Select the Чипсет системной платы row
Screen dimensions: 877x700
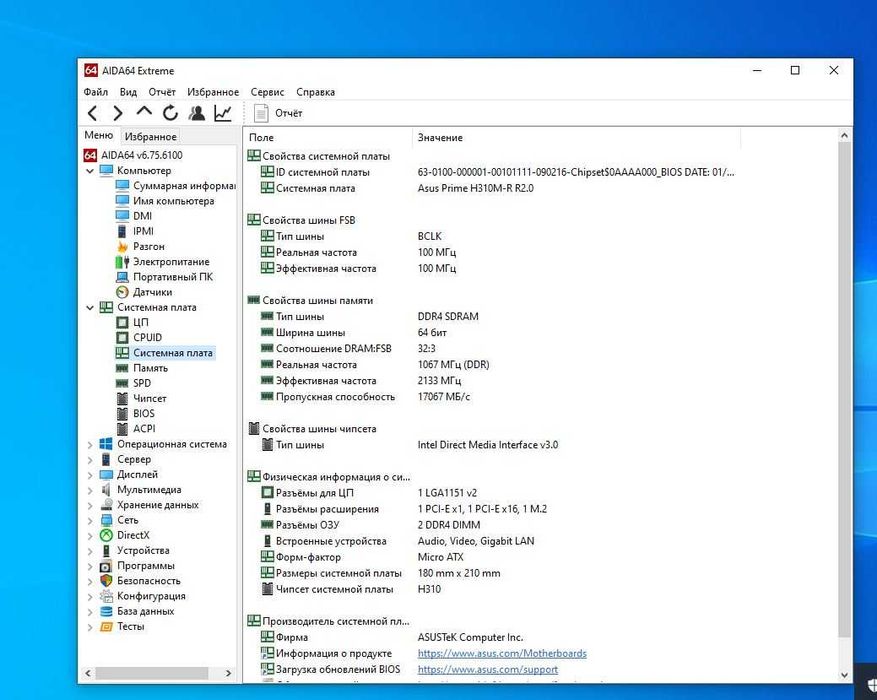point(351,589)
